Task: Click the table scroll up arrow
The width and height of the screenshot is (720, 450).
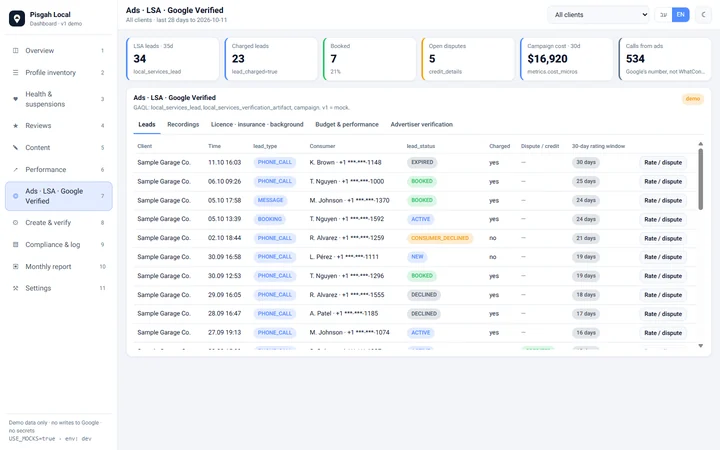Action: click(701, 144)
